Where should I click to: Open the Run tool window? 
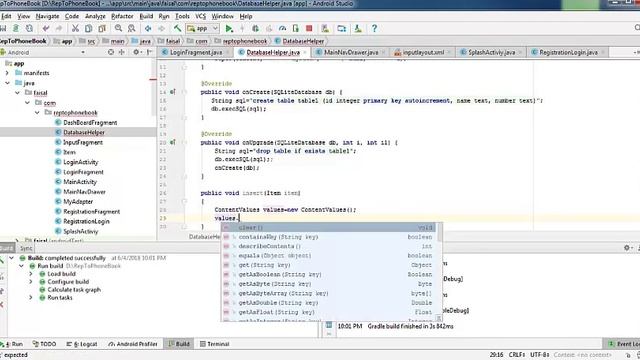[12, 344]
